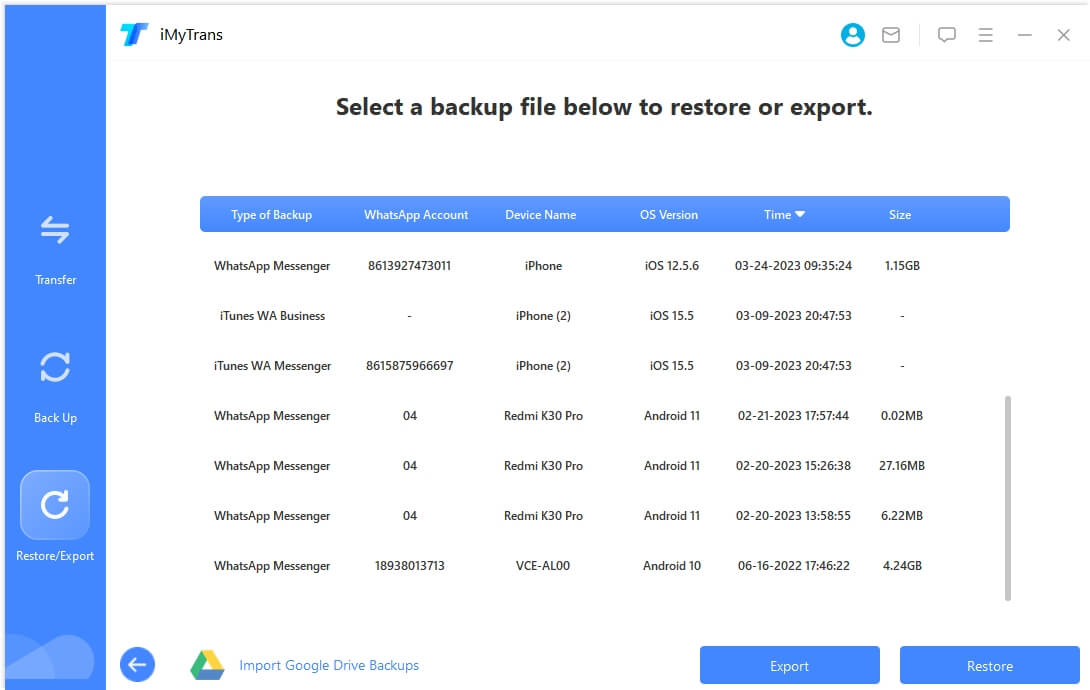Screen dimensions: 1090x690
Task: Open the feedback chat bubble icon
Action: tap(946, 35)
